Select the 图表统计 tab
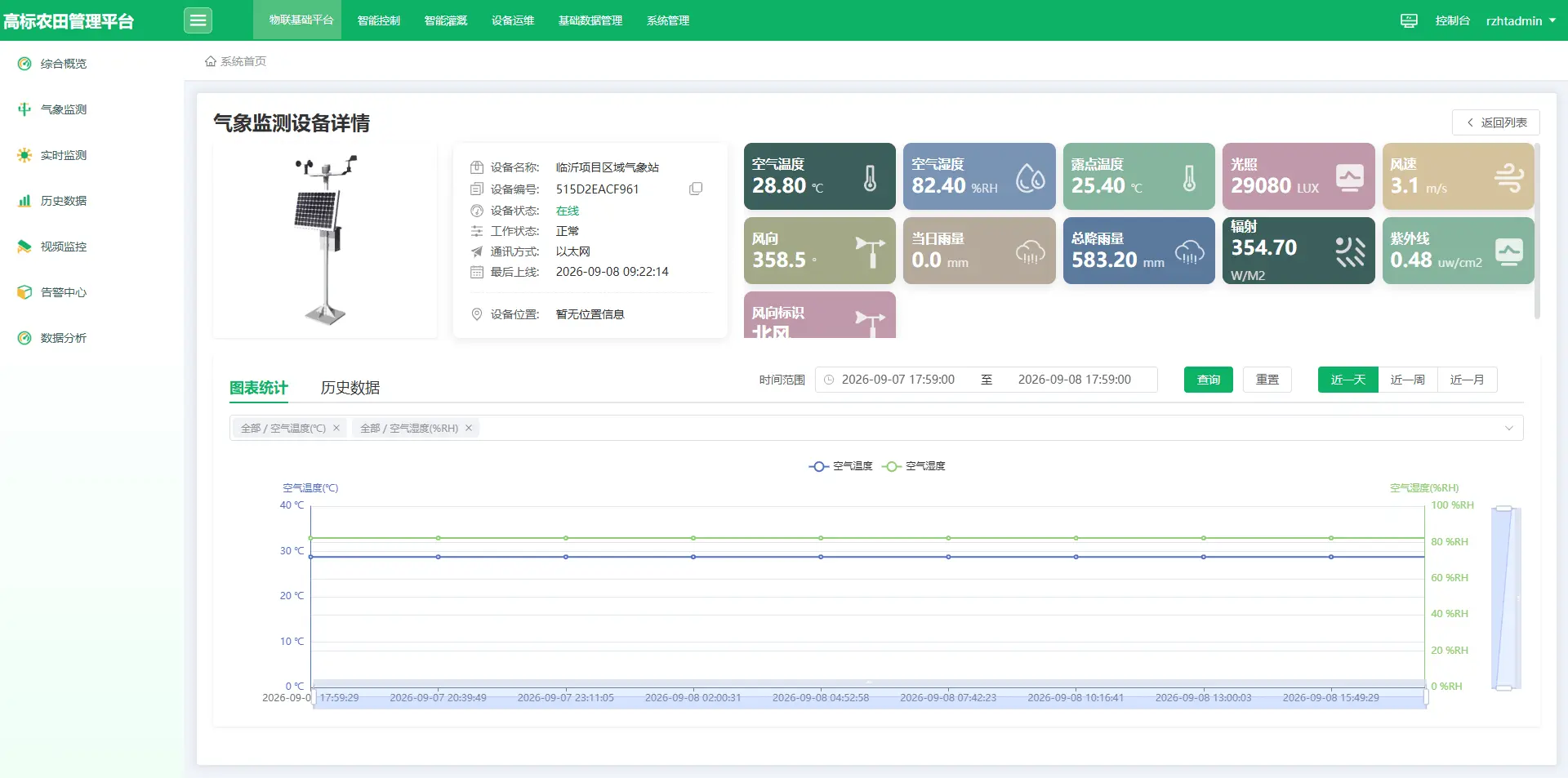This screenshot has height=778, width=1568. [x=259, y=388]
